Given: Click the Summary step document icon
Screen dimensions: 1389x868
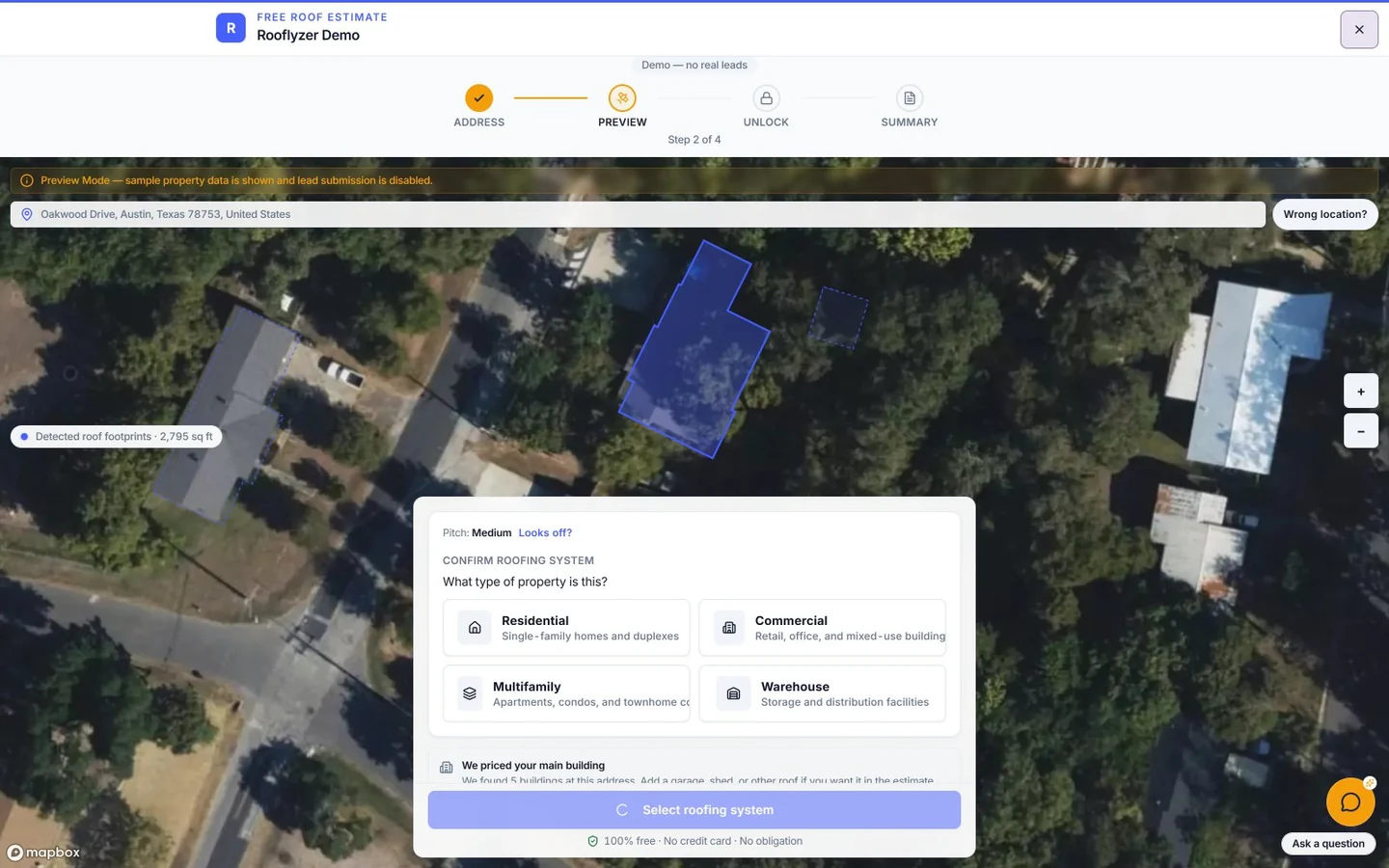Looking at the screenshot, I should 910,98.
